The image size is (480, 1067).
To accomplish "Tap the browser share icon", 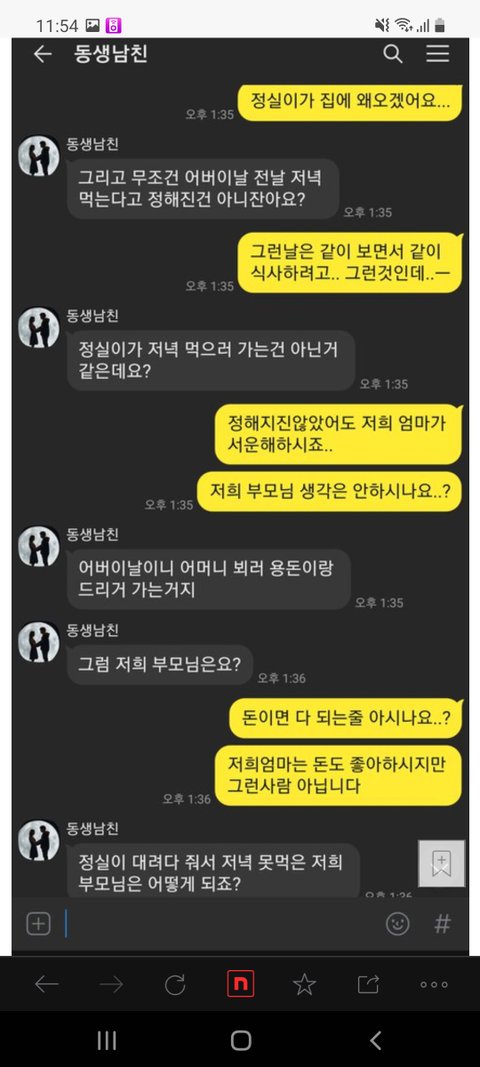I will 368,984.
